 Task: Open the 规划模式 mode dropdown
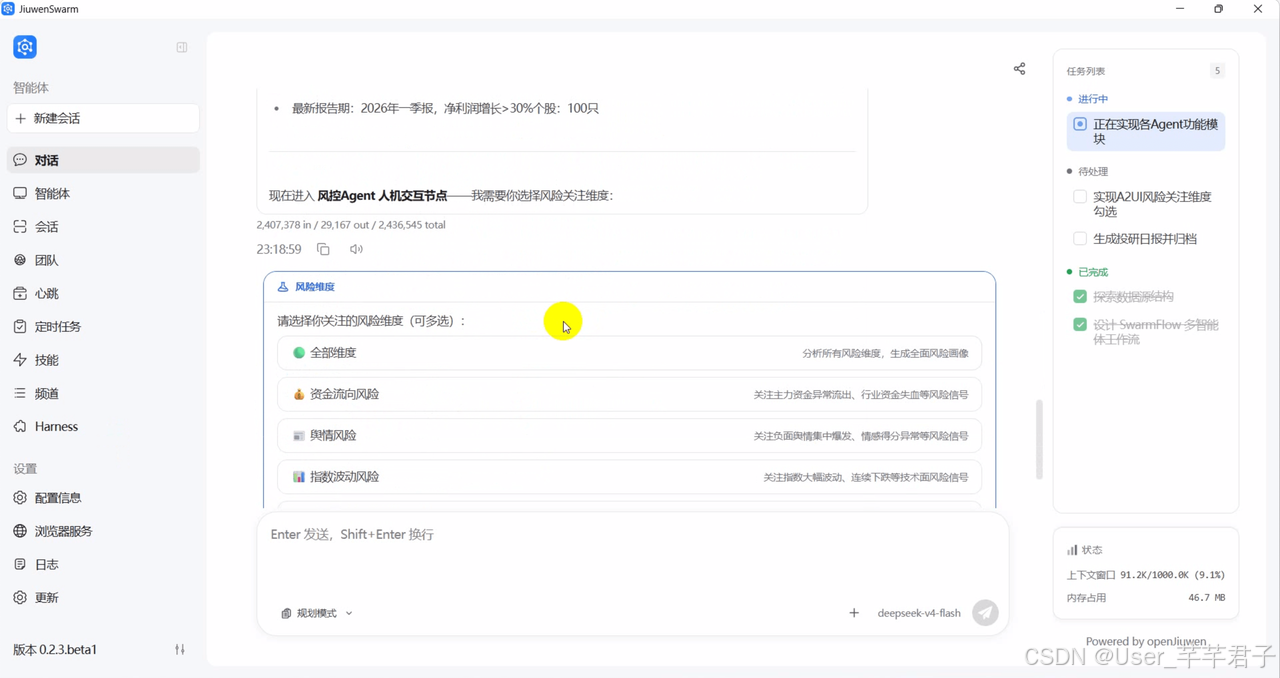317,613
